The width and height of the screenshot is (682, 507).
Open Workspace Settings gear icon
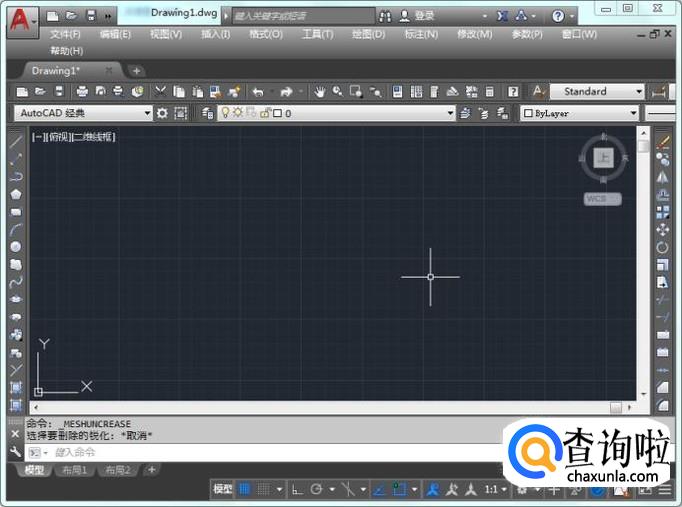tap(162, 113)
